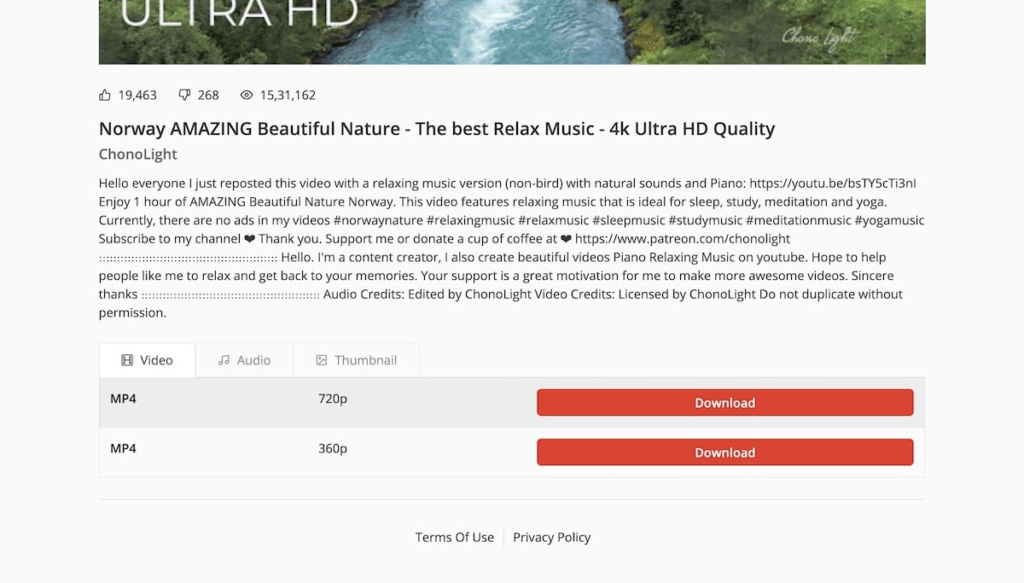Download the MP4 360p video
Viewport: 1024px width, 583px height.
pos(725,452)
